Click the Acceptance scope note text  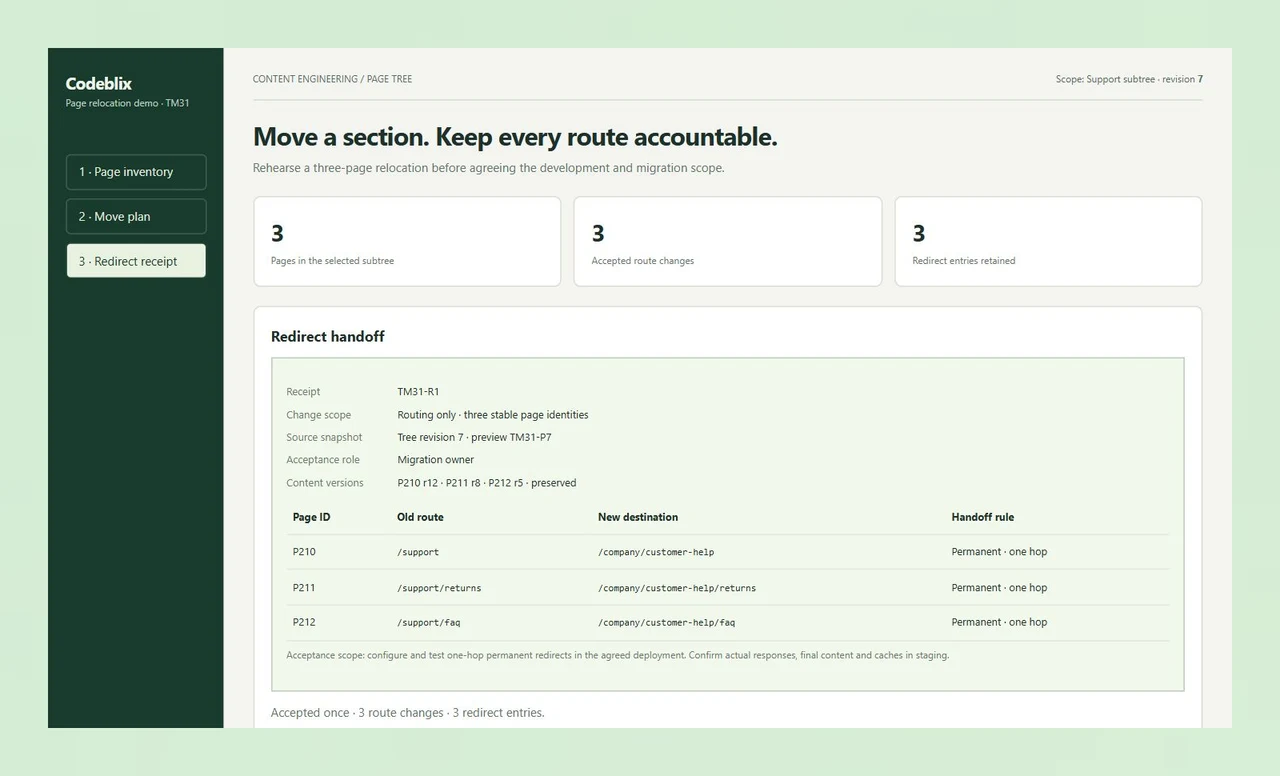point(618,656)
